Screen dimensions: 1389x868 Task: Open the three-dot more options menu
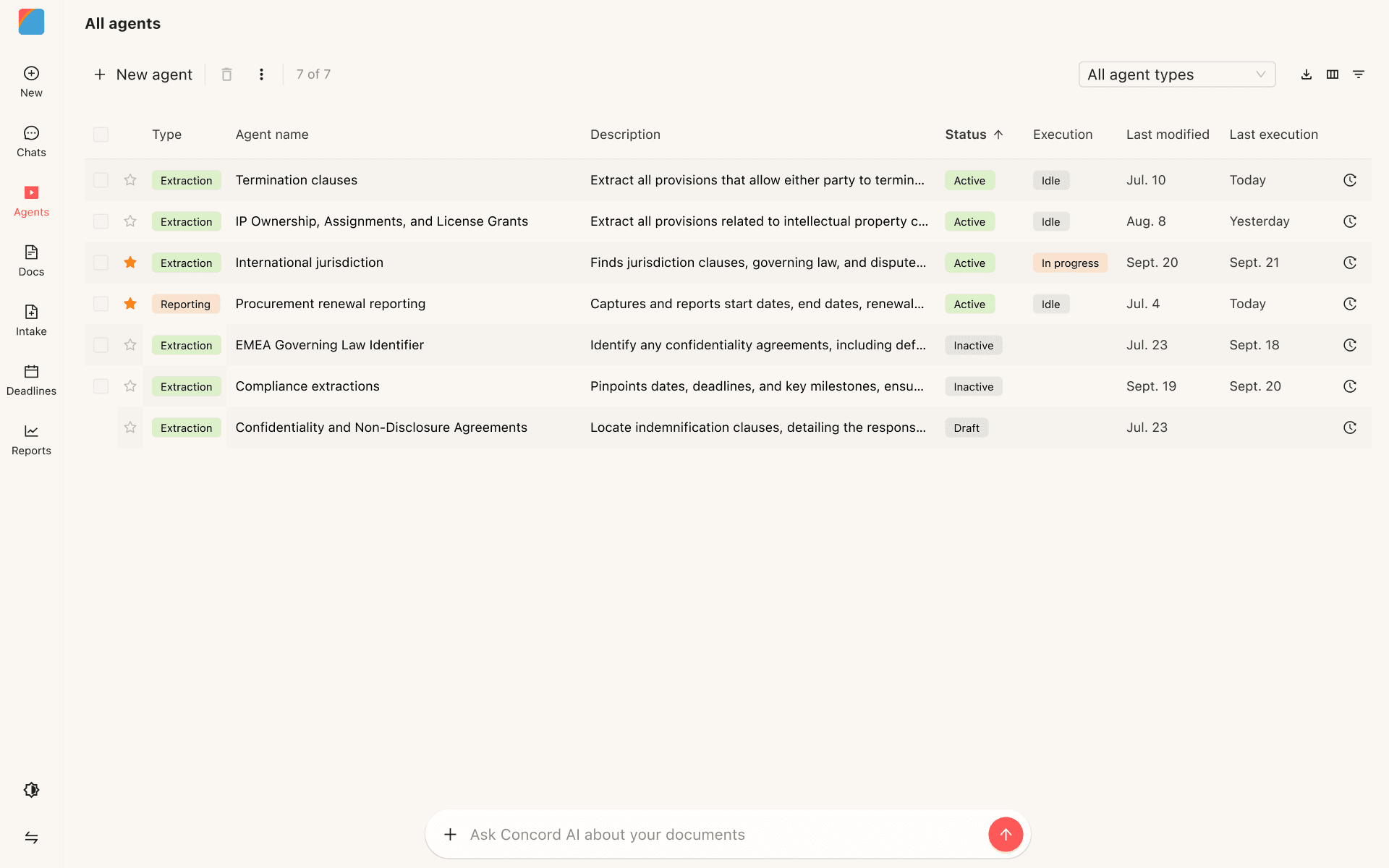261,75
